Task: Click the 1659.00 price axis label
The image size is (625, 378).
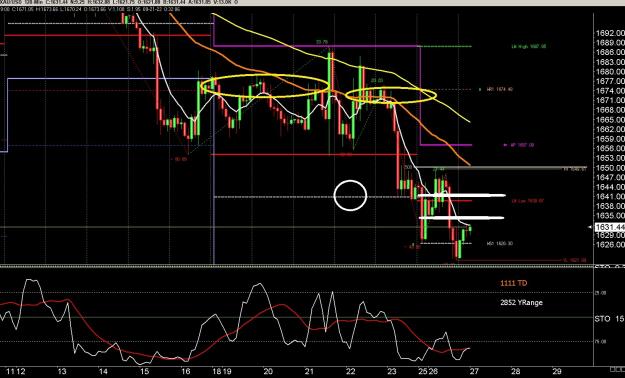Action: coord(610,139)
